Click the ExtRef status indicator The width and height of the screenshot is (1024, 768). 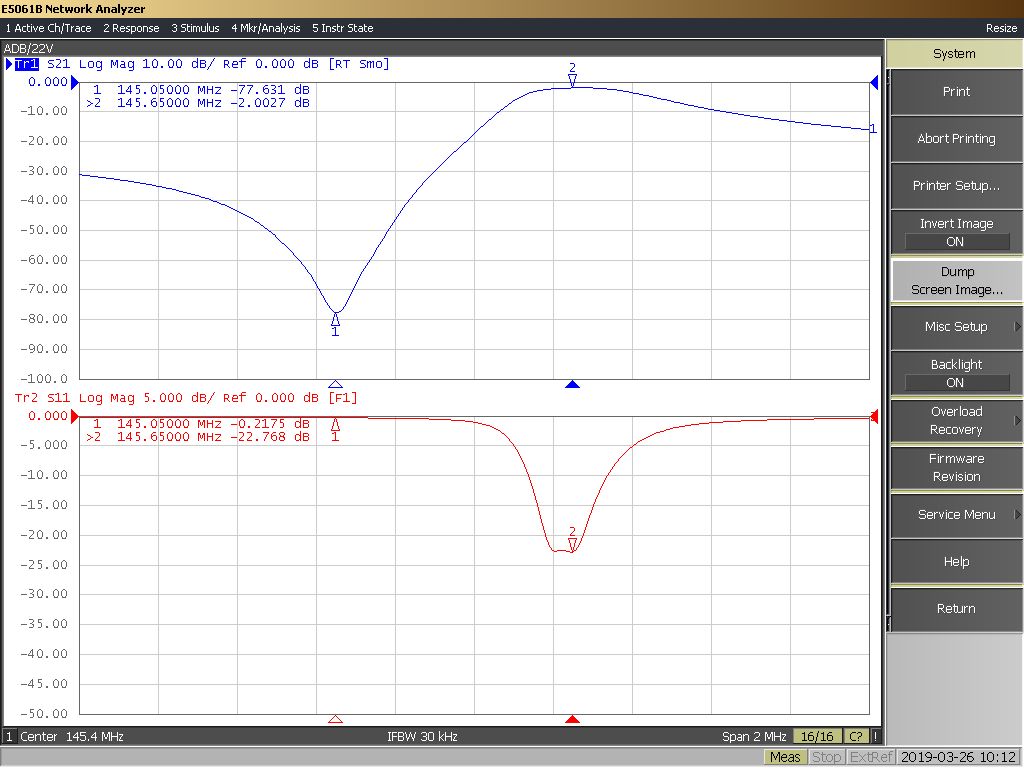point(871,757)
